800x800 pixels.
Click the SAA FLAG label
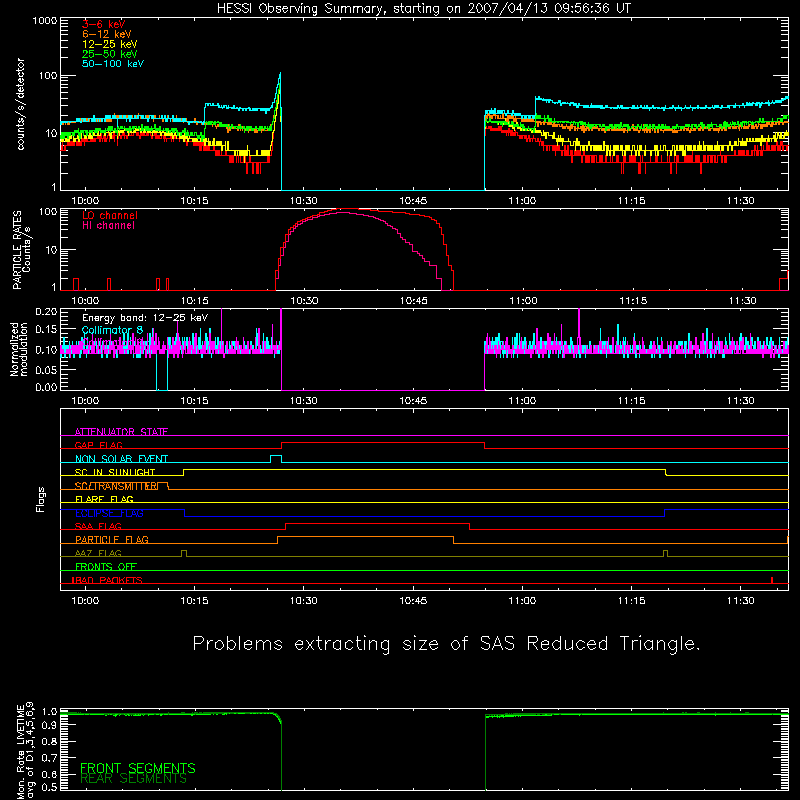(x=98, y=526)
